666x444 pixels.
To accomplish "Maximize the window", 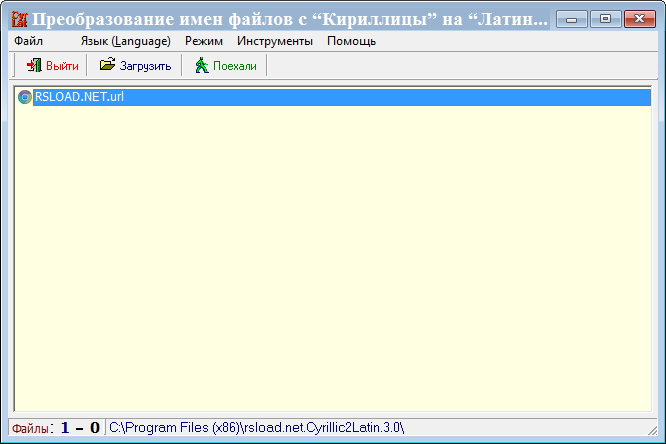I will tap(605, 19).
